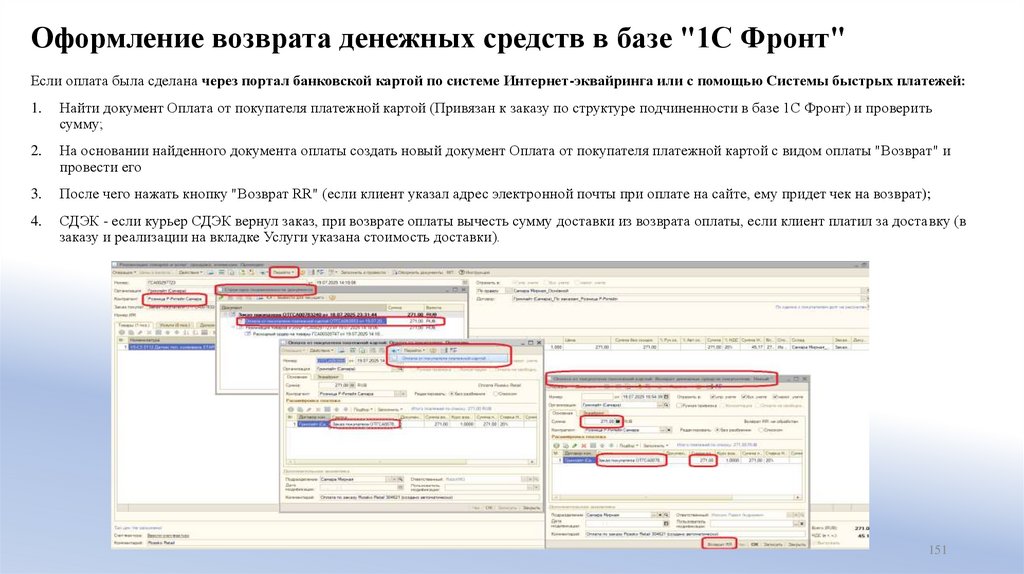Screen dimensions: 1024x574
Task: Click right scroll arrow of middle payment table
Action: point(532,462)
